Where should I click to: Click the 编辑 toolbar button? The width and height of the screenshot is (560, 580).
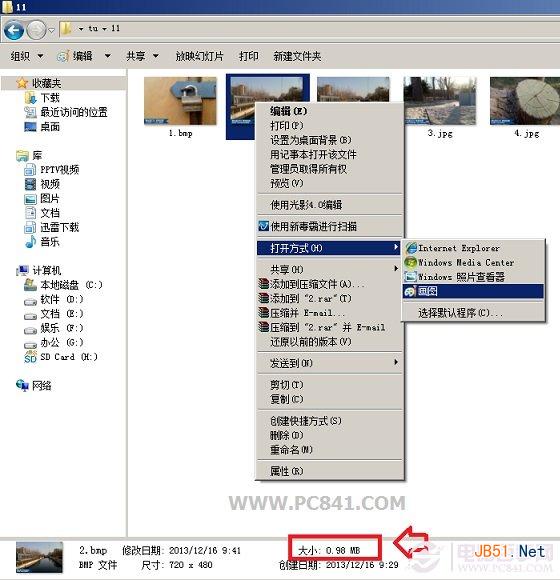click(x=75, y=56)
